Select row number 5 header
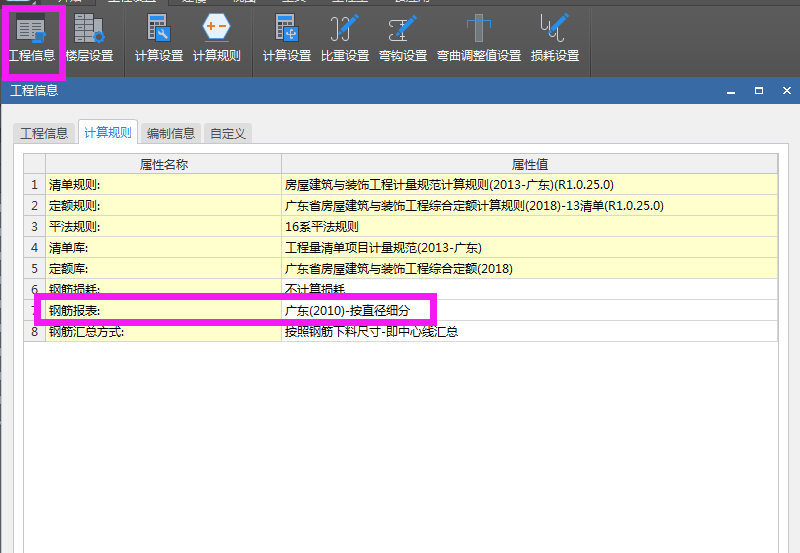The width and height of the screenshot is (800, 553). tap(35, 269)
